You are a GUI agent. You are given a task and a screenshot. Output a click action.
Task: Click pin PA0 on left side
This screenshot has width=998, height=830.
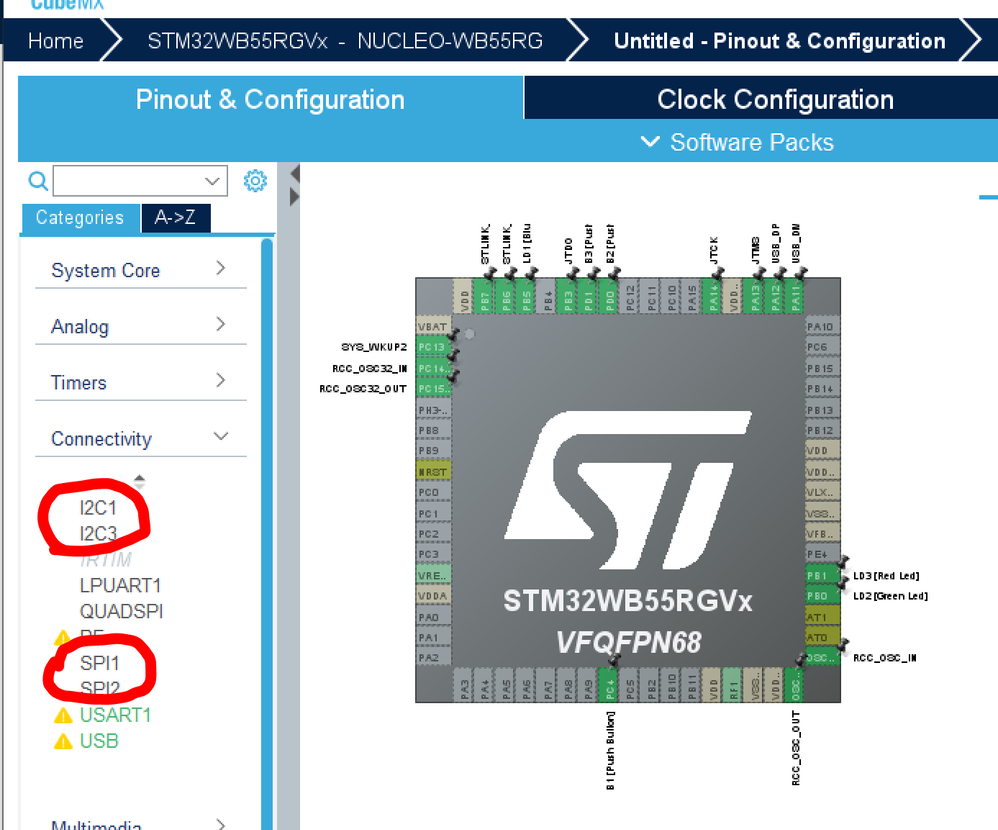(x=433, y=617)
